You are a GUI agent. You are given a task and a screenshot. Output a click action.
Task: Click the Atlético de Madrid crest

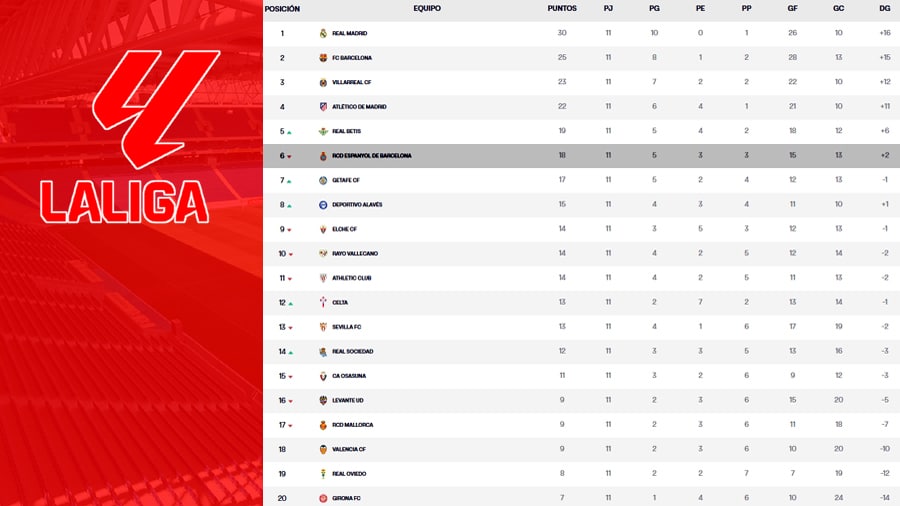[323, 107]
